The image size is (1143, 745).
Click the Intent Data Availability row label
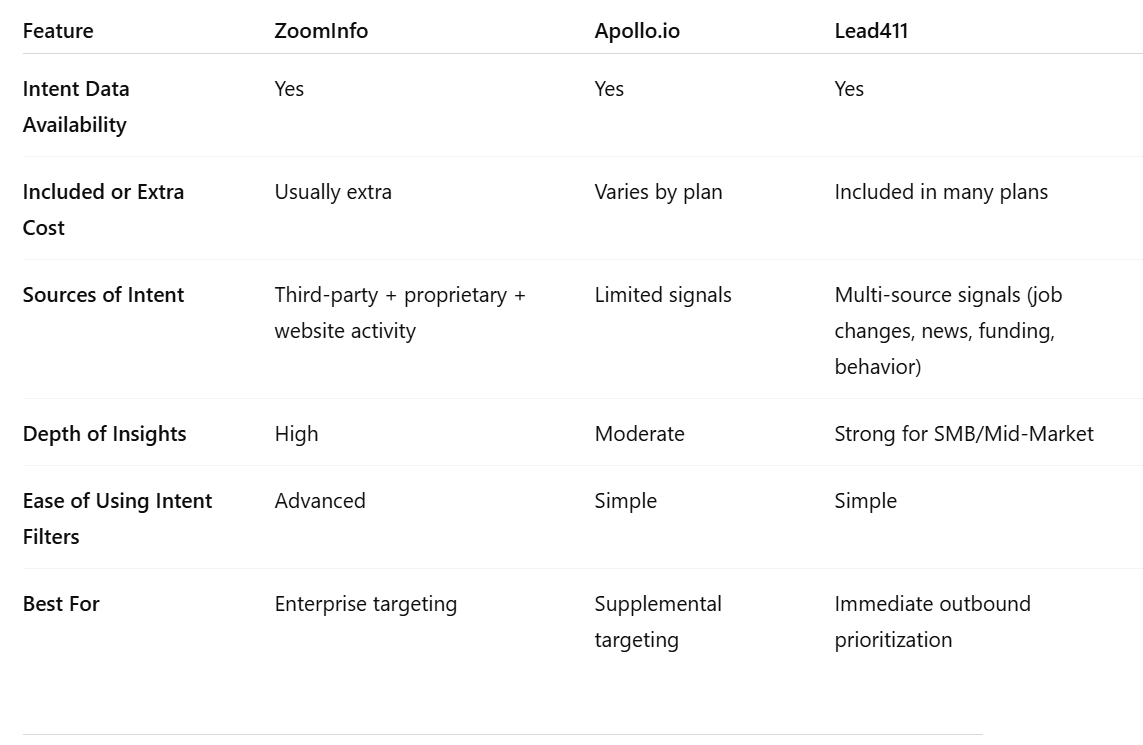[x=76, y=106]
